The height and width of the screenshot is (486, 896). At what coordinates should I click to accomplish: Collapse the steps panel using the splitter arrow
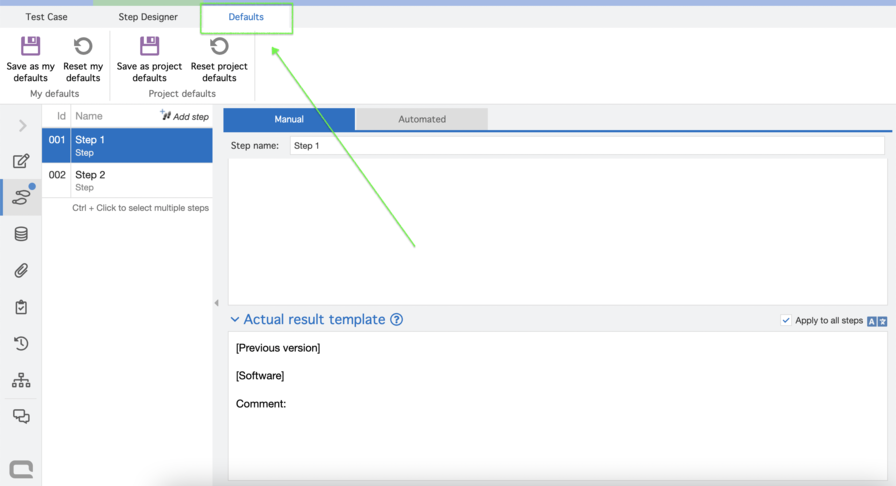tap(217, 303)
